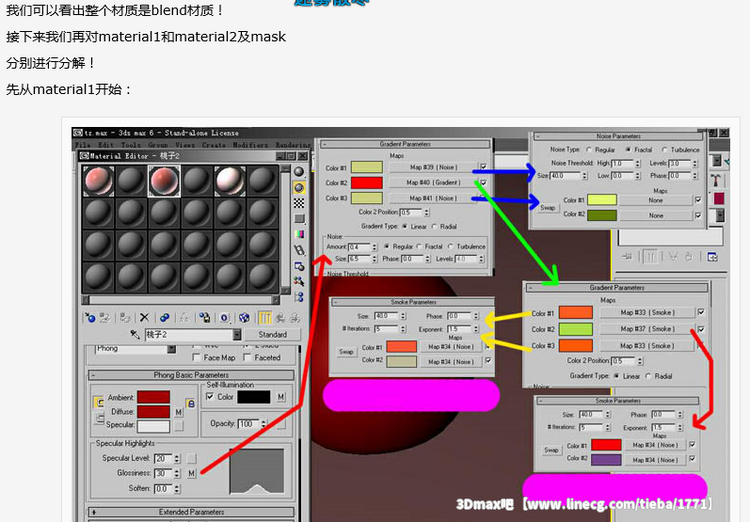Open the Phong shader type dropdown
750x522 pixels.
click(172, 348)
